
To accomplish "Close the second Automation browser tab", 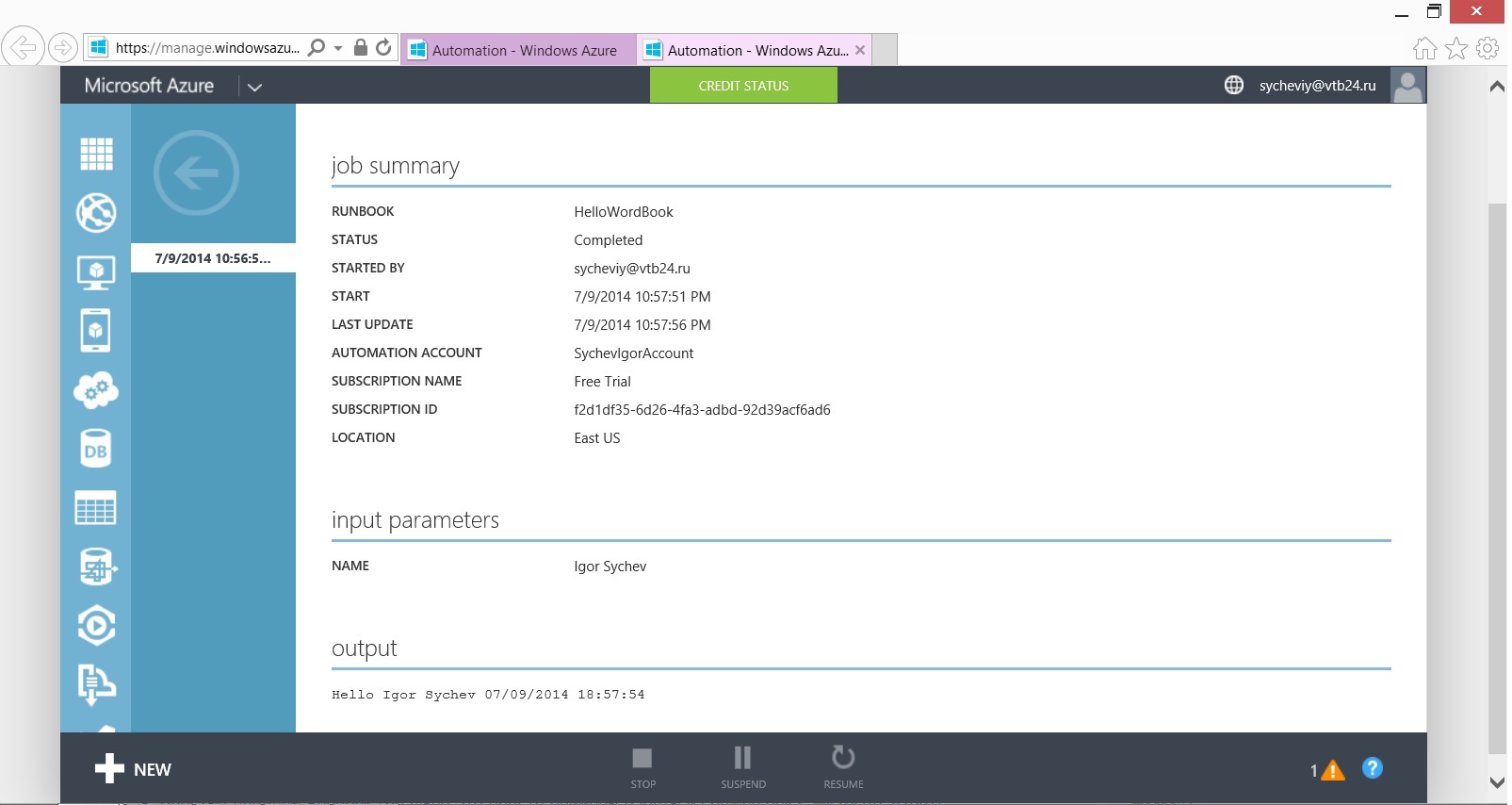I will (860, 50).
